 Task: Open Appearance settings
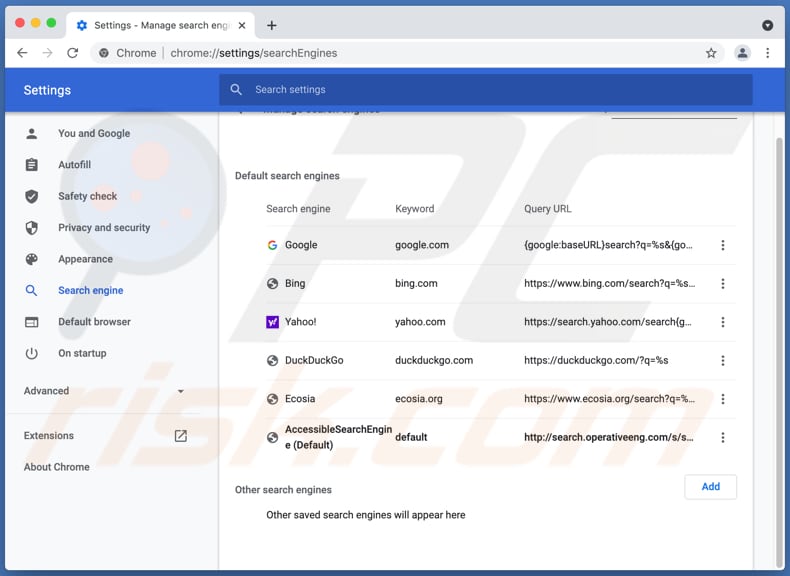[x=85, y=259]
